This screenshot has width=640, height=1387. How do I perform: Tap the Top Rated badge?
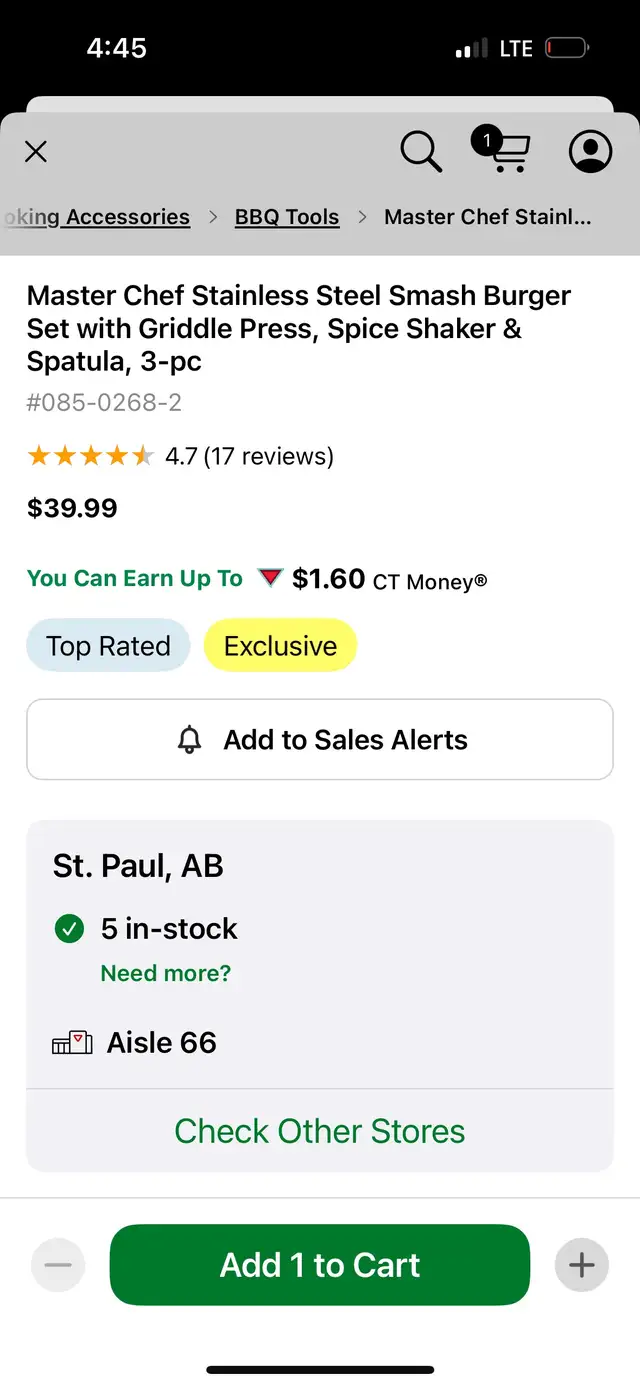coord(108,646)
